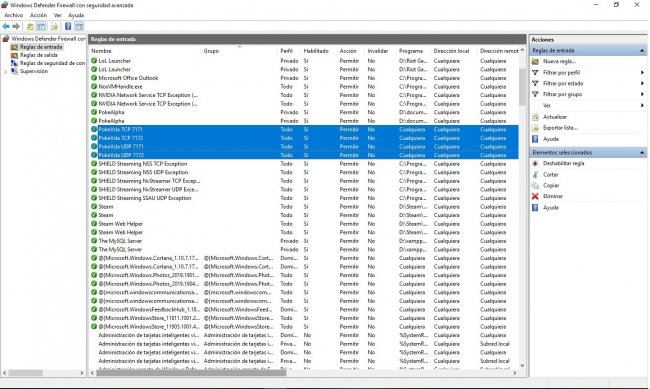Go back with the blue left arrow
This screenshot has width=650, height=389.
click(x=6, y=27)
